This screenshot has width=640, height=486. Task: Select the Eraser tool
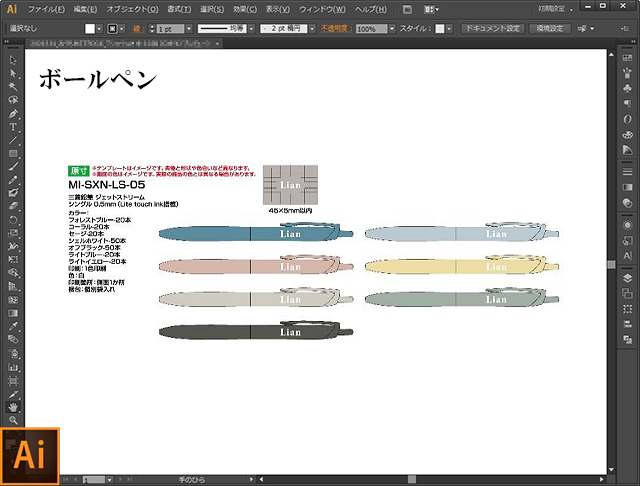click(x=13, y=206)
